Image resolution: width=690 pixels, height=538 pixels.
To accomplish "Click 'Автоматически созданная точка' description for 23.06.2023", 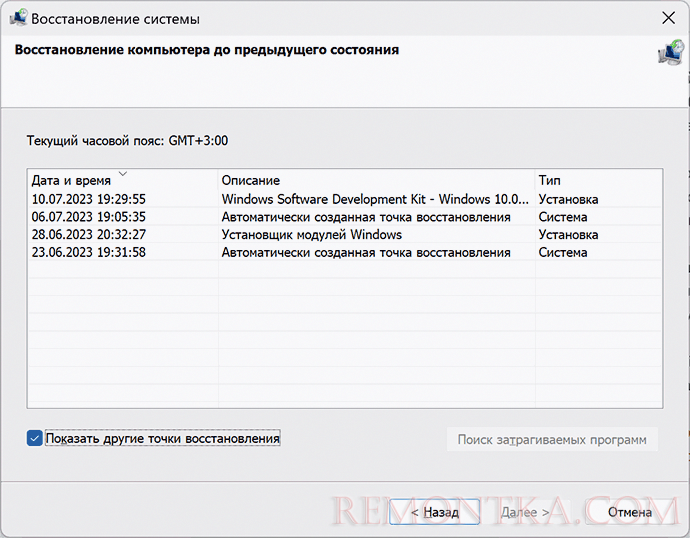I will click(x=366, y=252).
